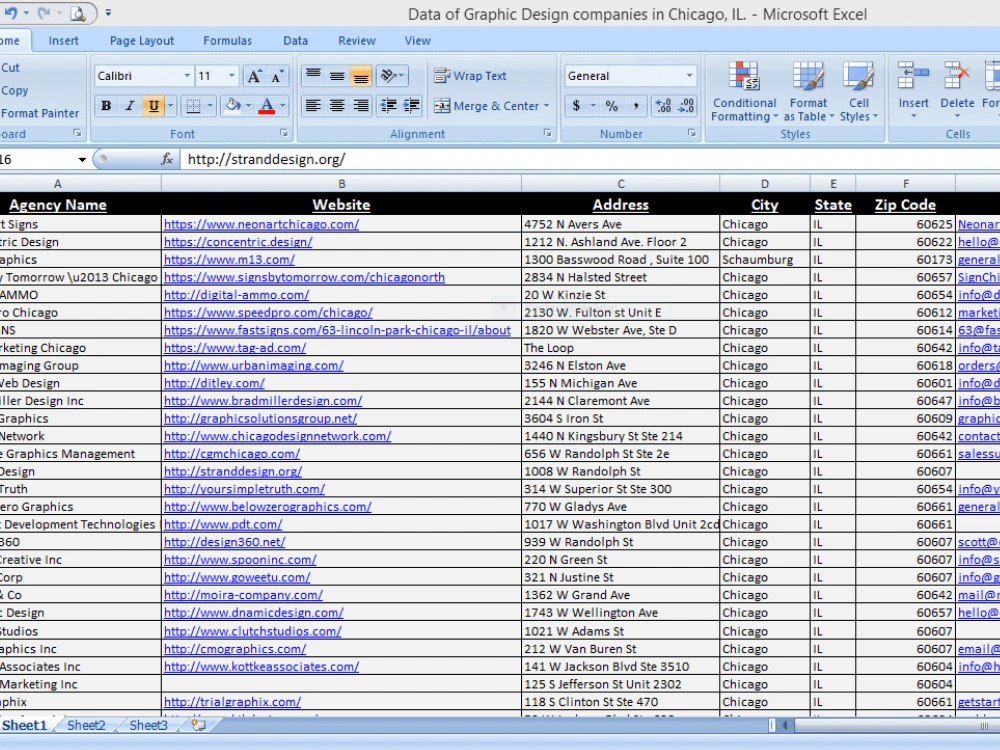Click the Top Align icon

pyautogui.click(x=312, y=76)
